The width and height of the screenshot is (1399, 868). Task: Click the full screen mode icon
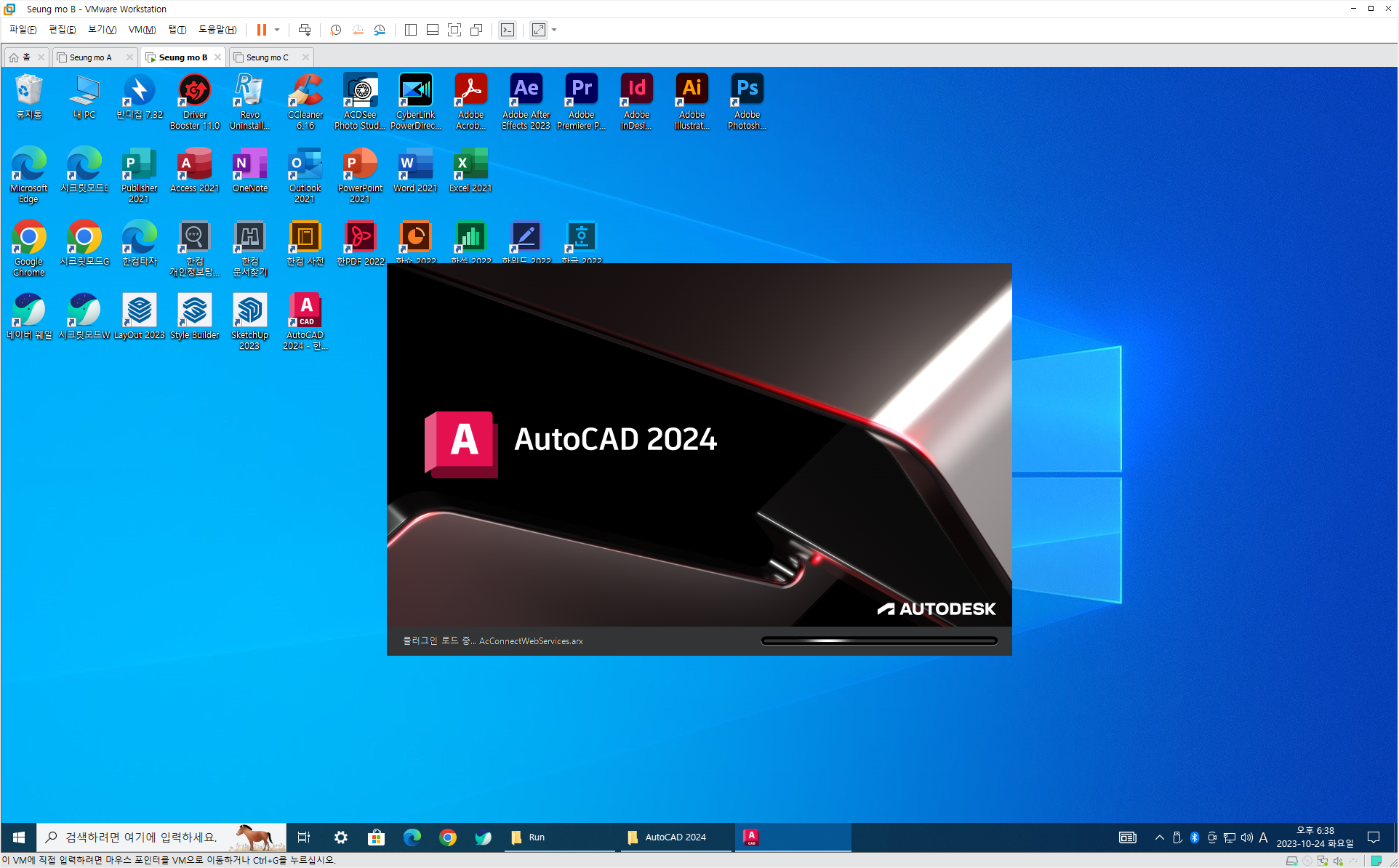[x=454, y=30]
